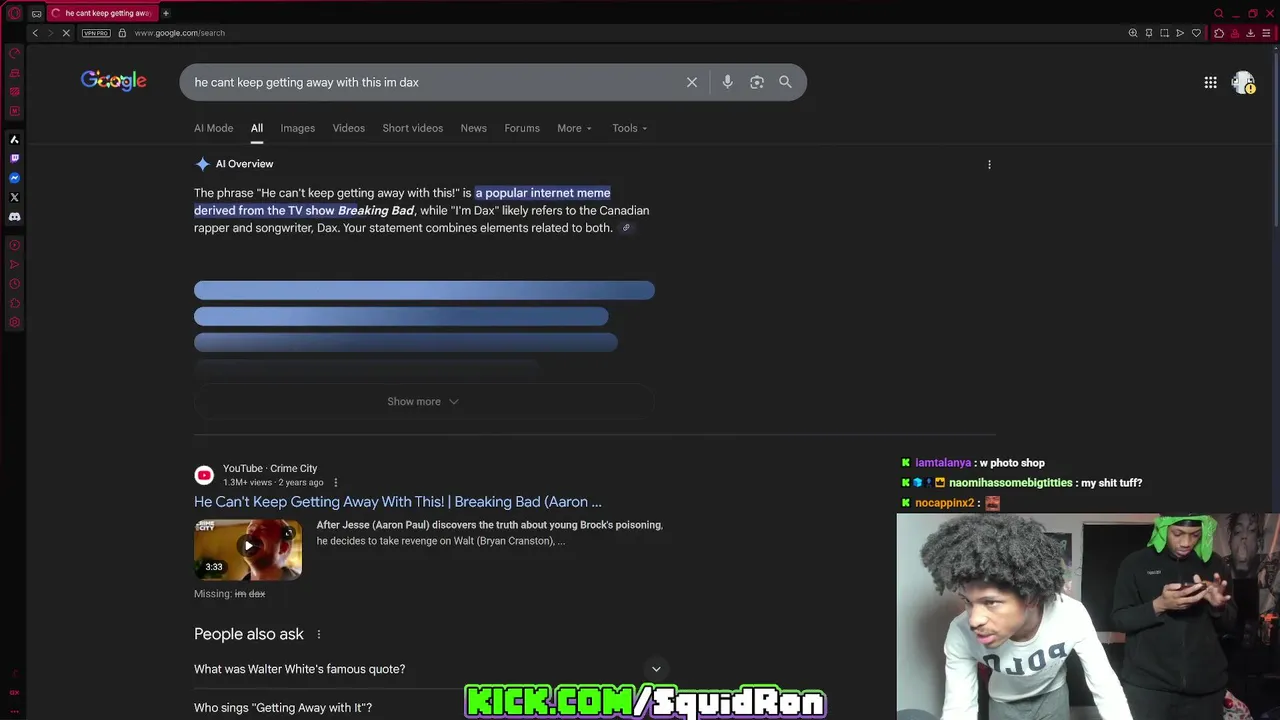Go back to previous page
1280x720 pixels.
pos(35,33)
